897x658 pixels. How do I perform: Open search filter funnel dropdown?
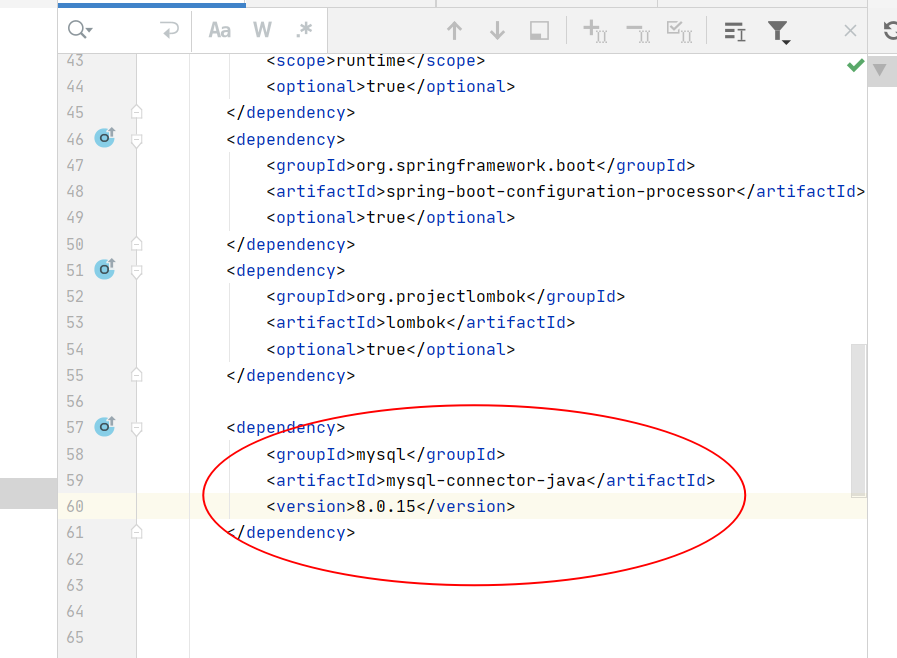click(779, 32)
